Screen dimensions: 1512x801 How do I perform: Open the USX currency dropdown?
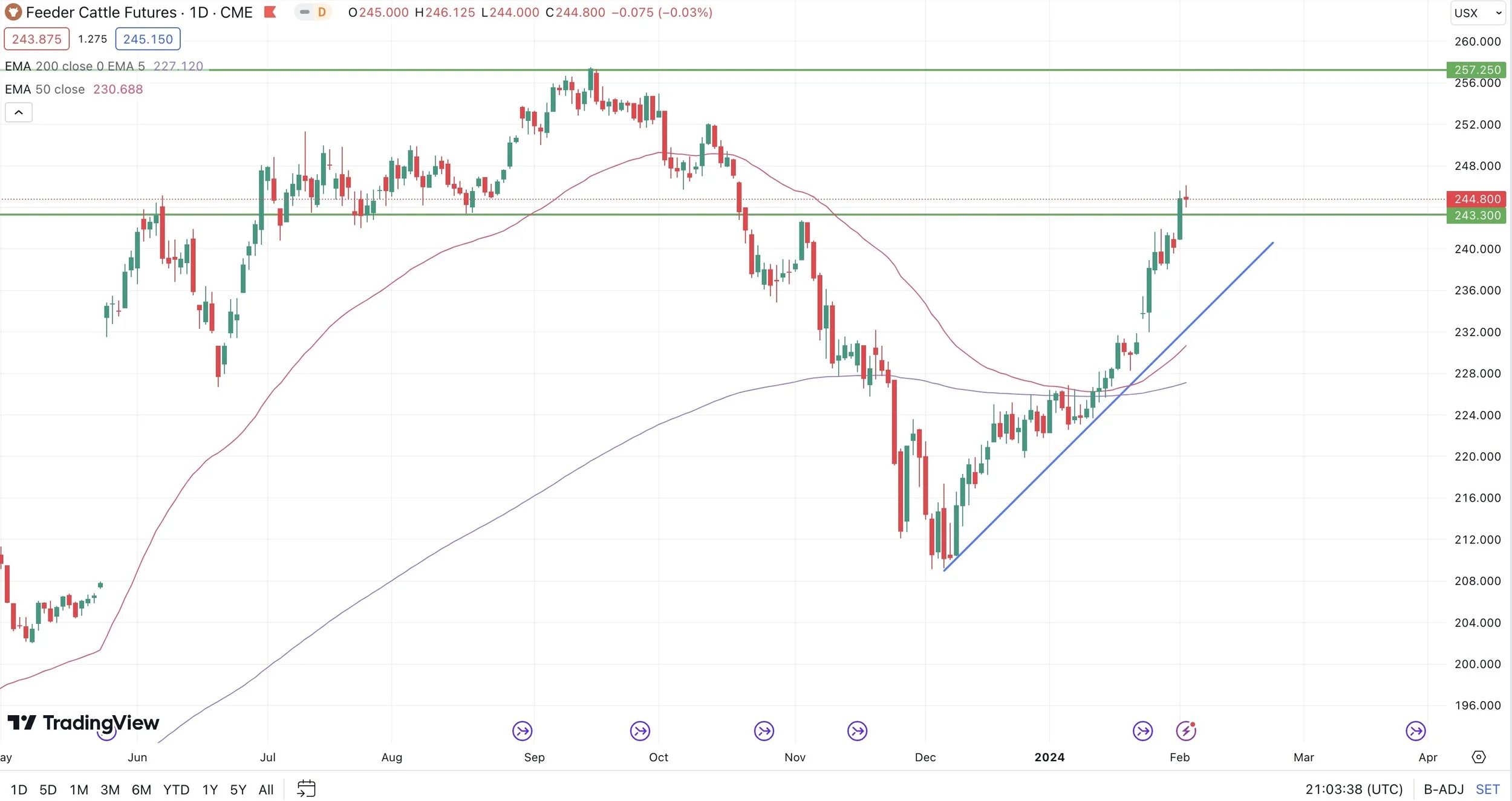[1478, 13]
